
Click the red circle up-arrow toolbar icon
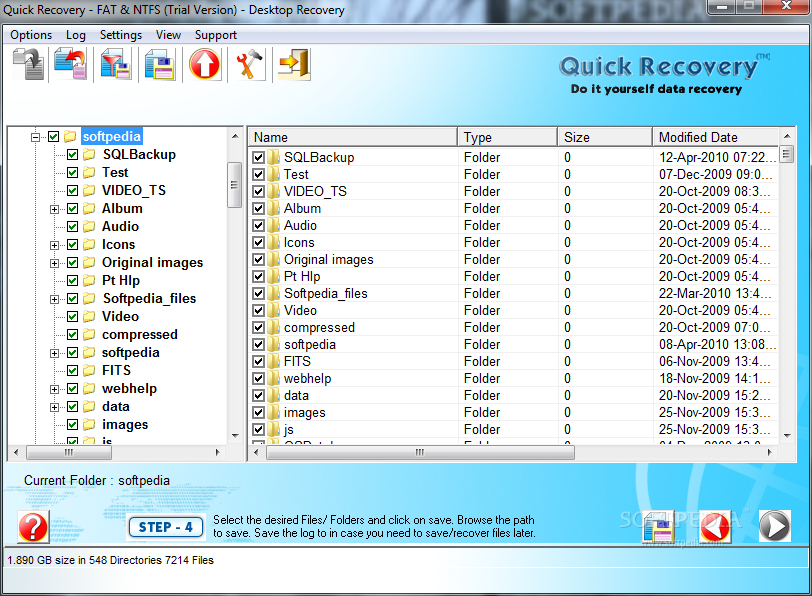(205, 64)
